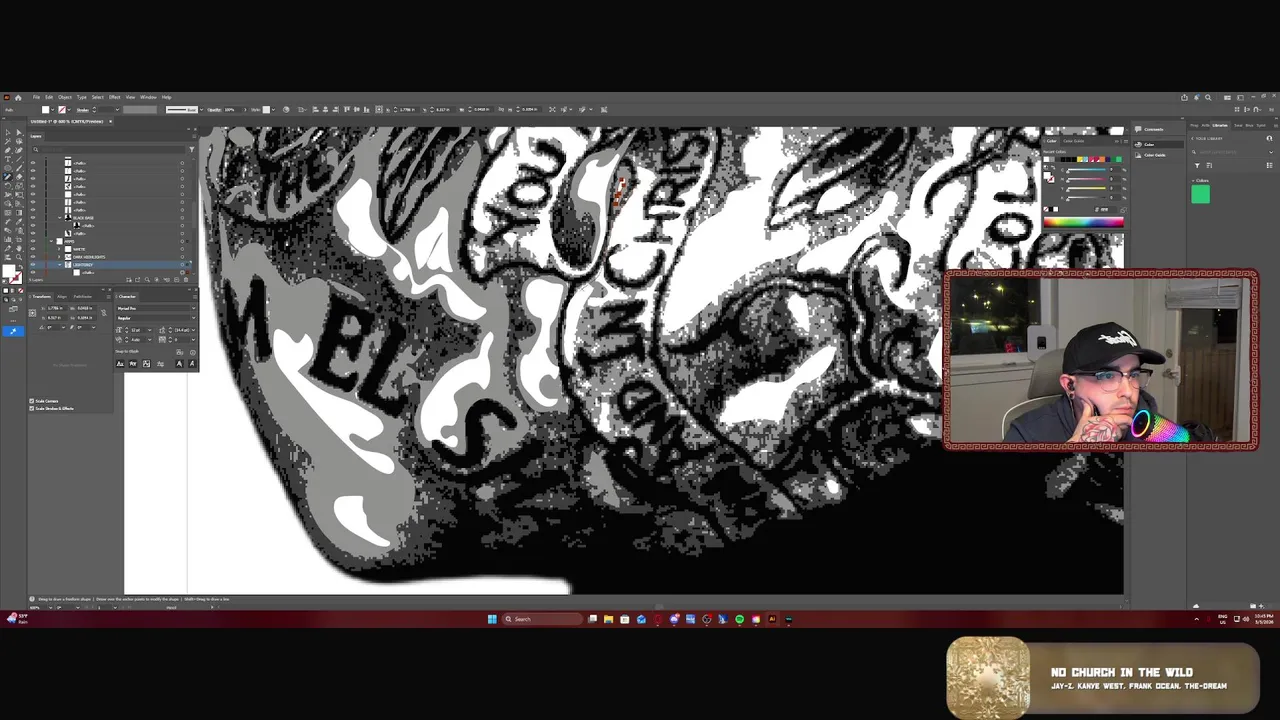Screen dimensions: 1280x720
Task: Hide the WHITE layer
Action: [x=33, y=249]
